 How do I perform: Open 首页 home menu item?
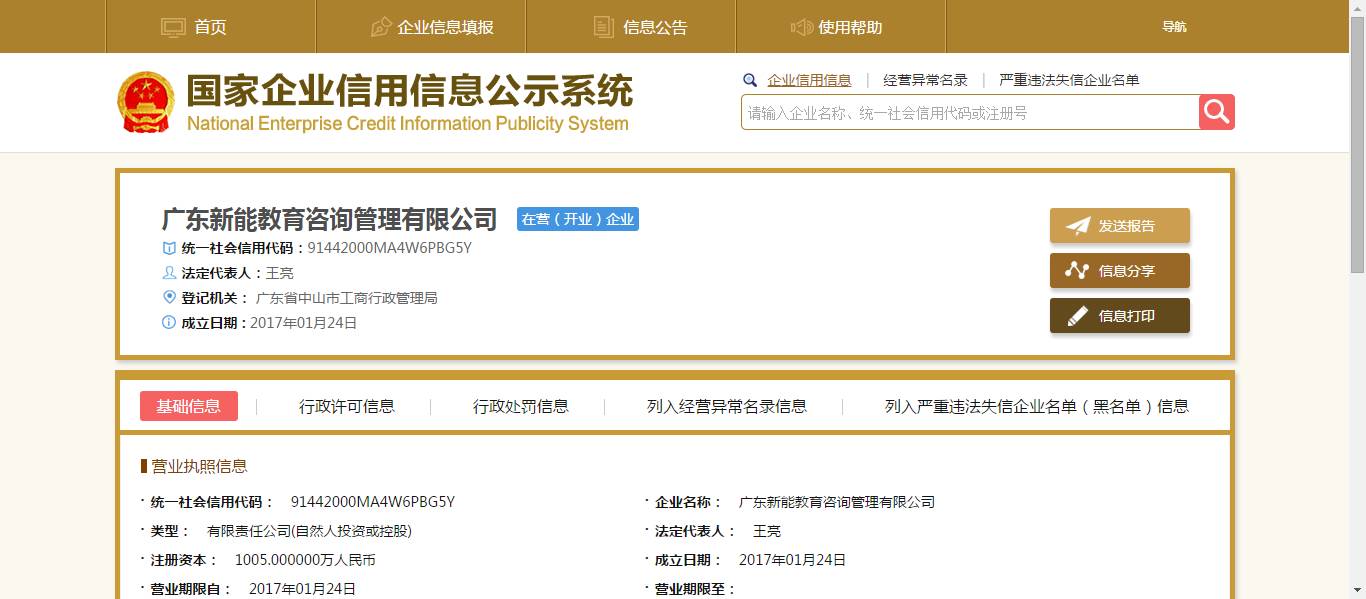click(210, 27)
